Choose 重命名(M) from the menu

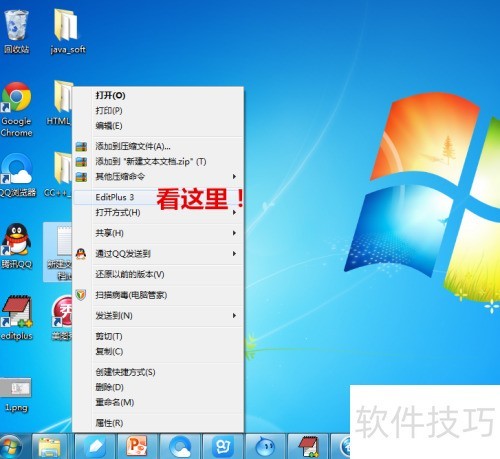point(158,402)
